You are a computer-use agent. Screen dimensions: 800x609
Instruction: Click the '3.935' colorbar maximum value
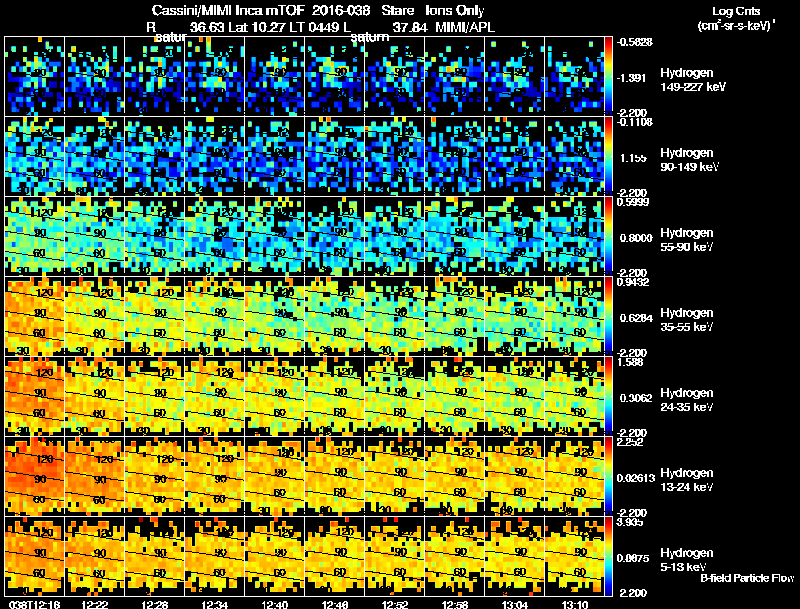(630, 522)
